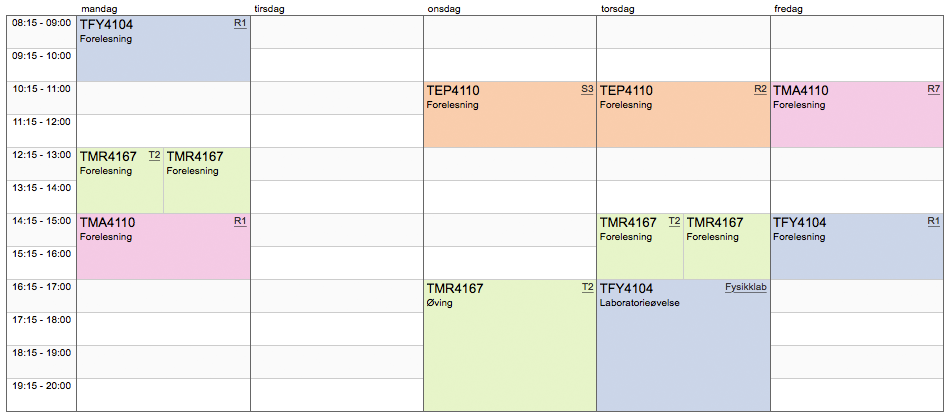Select the 19:15 - 20:00 time row label
The width and height of the screenshot is (950, 418).
41,386
